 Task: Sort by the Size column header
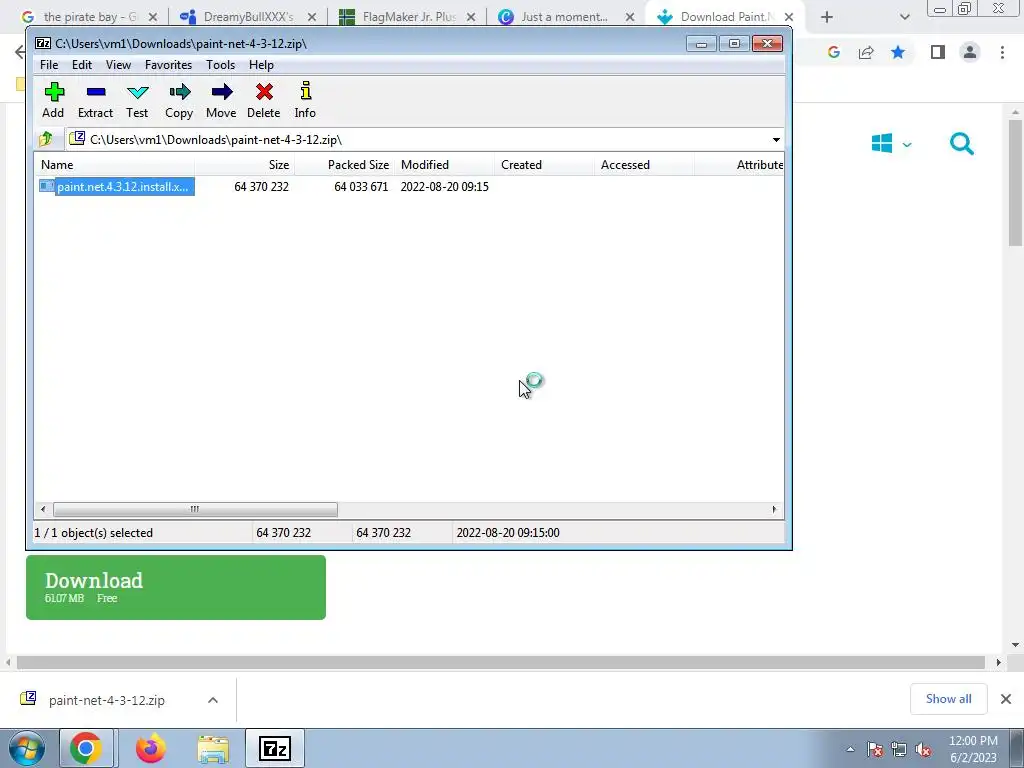244,165
